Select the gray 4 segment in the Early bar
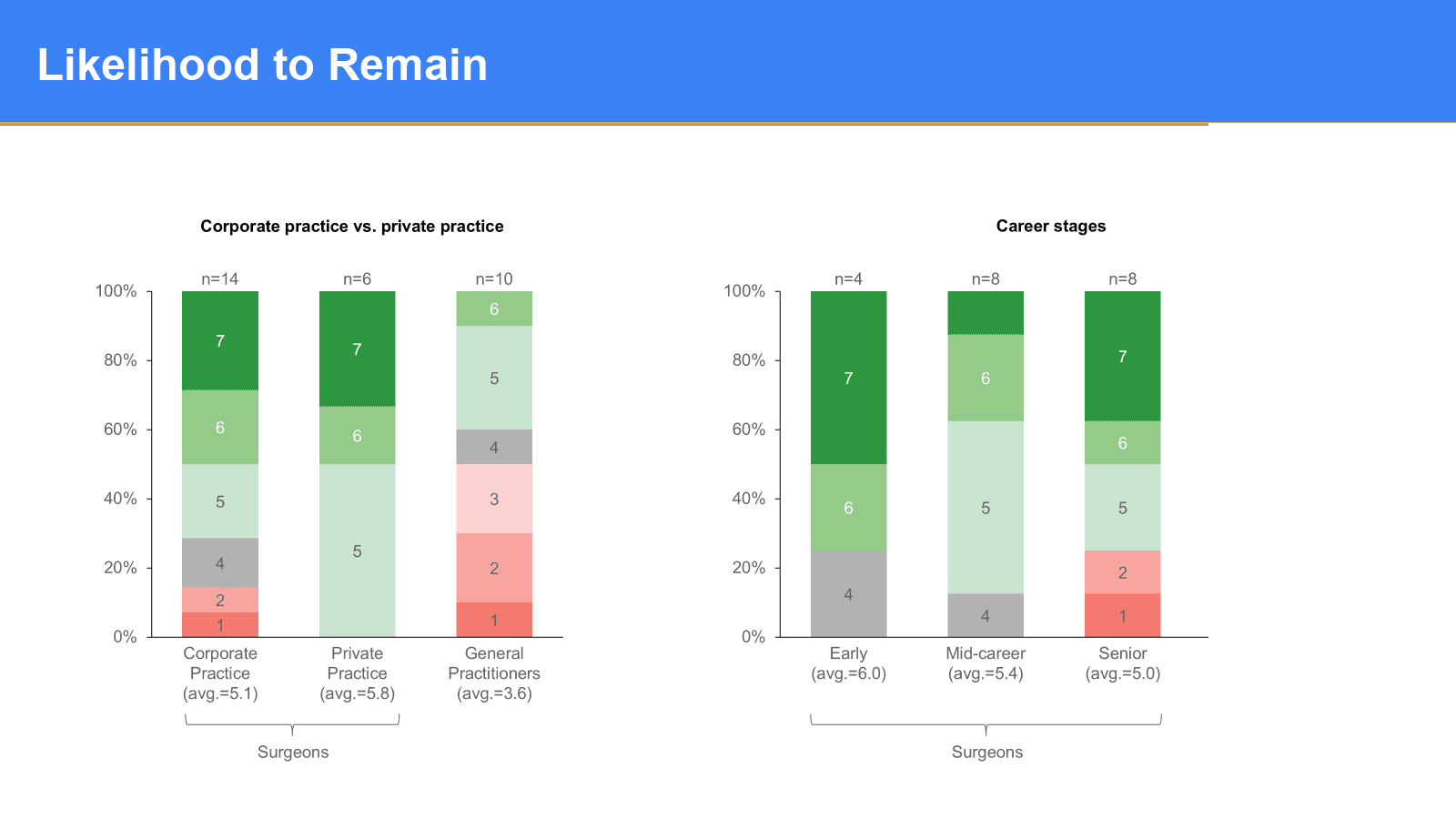1456x819 pixels. [x=848, y=594]
